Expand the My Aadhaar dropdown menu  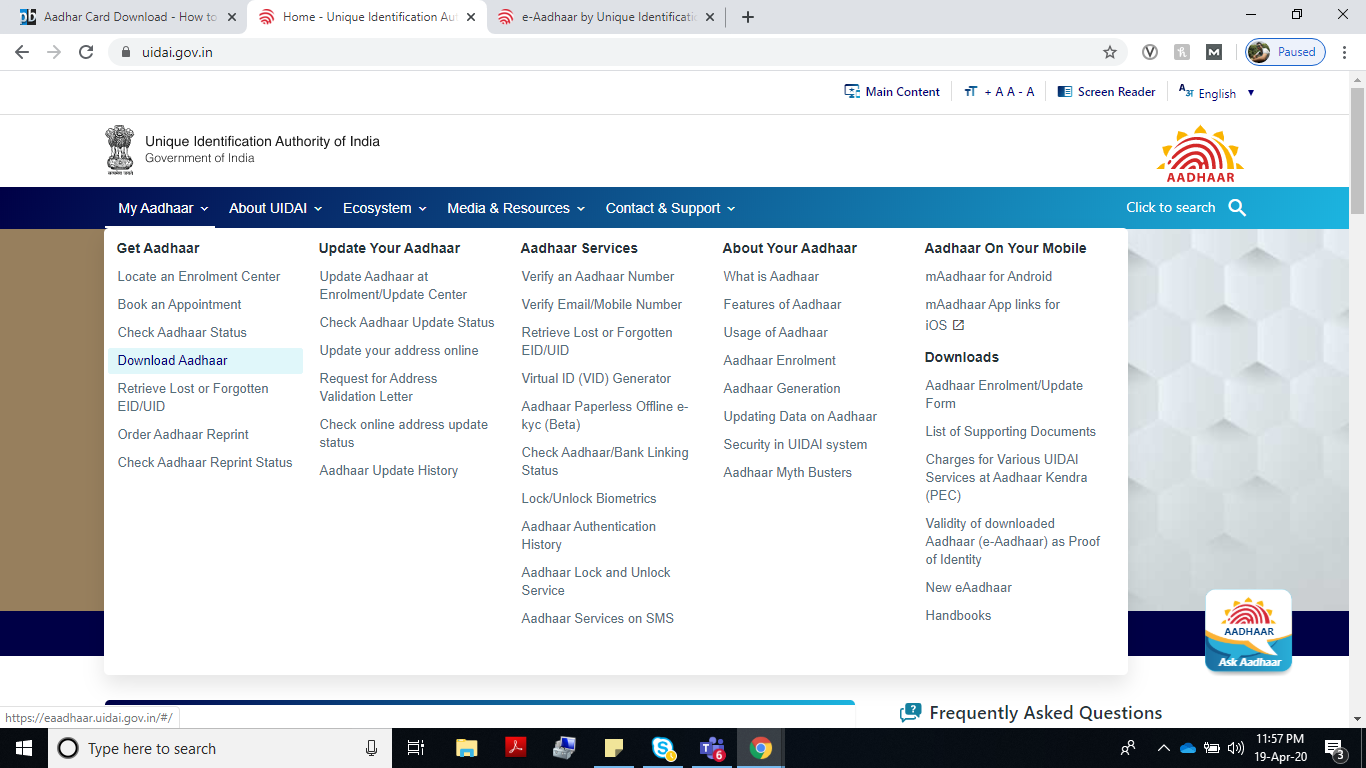point(163,208)
